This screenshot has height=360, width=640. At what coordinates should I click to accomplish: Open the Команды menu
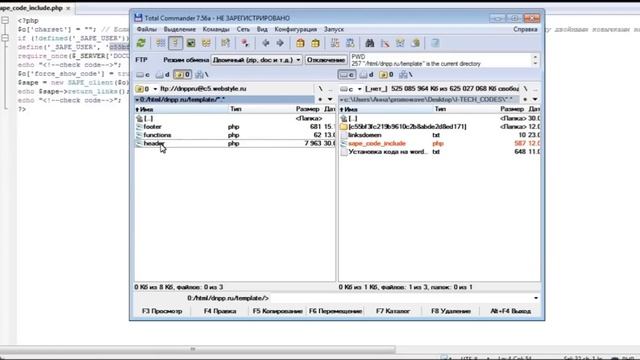coord(216,29)
